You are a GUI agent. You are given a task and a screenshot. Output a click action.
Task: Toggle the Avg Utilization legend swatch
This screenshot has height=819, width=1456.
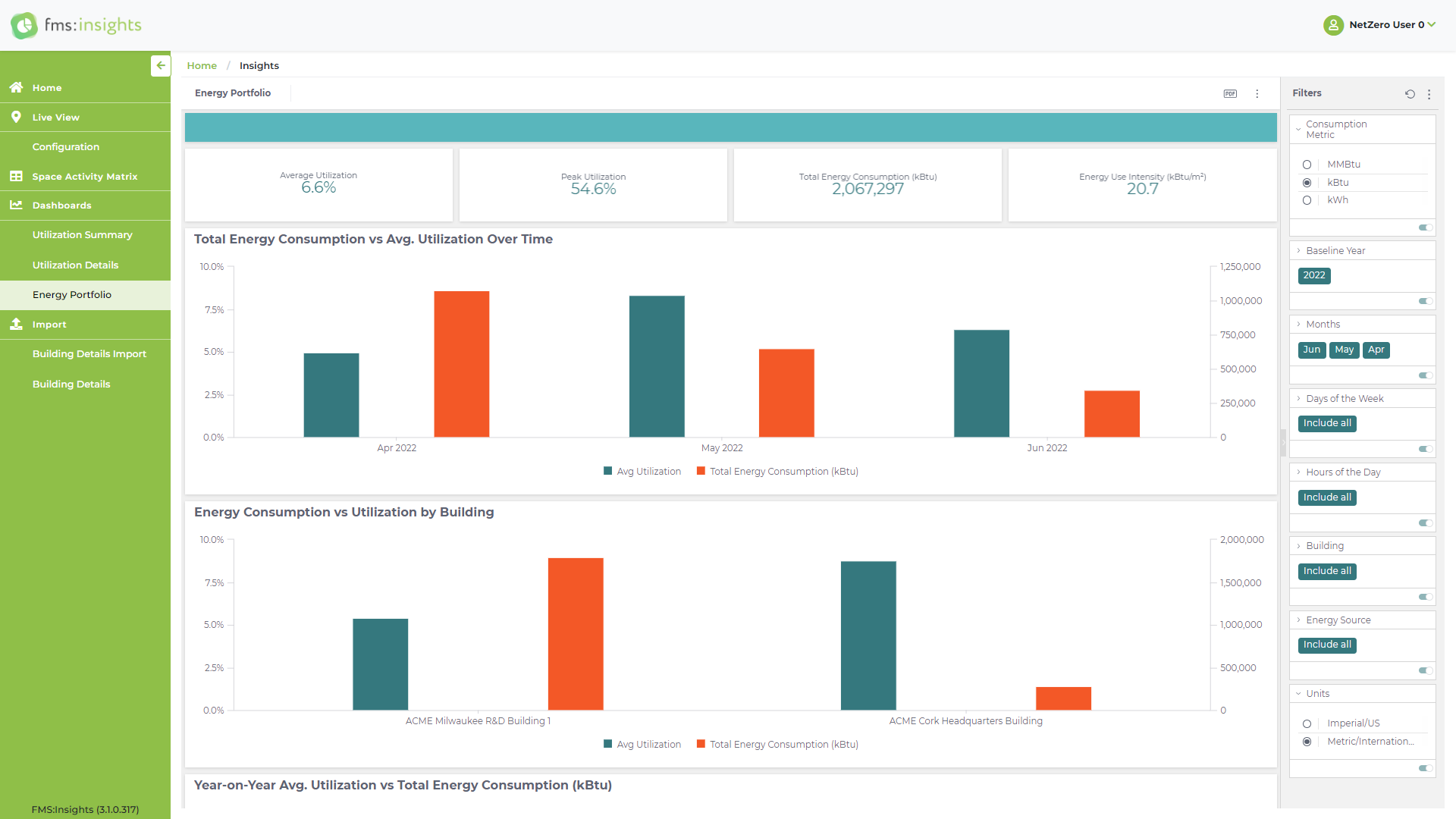coord(607,471)
